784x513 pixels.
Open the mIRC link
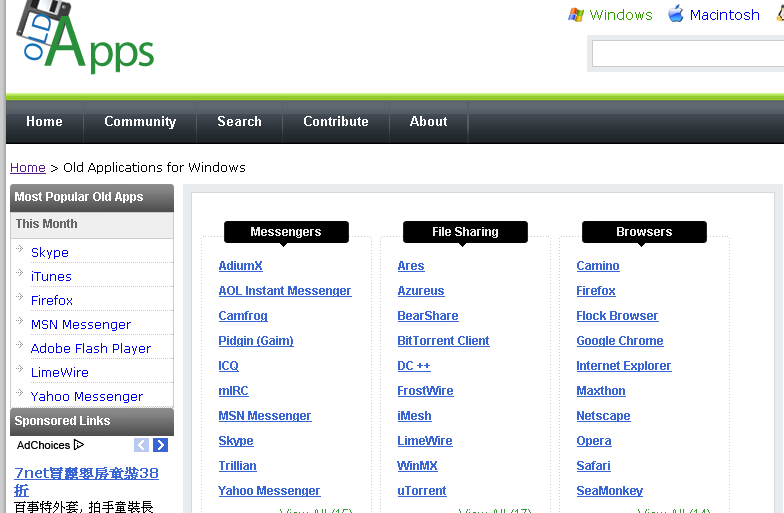[234, 391]
